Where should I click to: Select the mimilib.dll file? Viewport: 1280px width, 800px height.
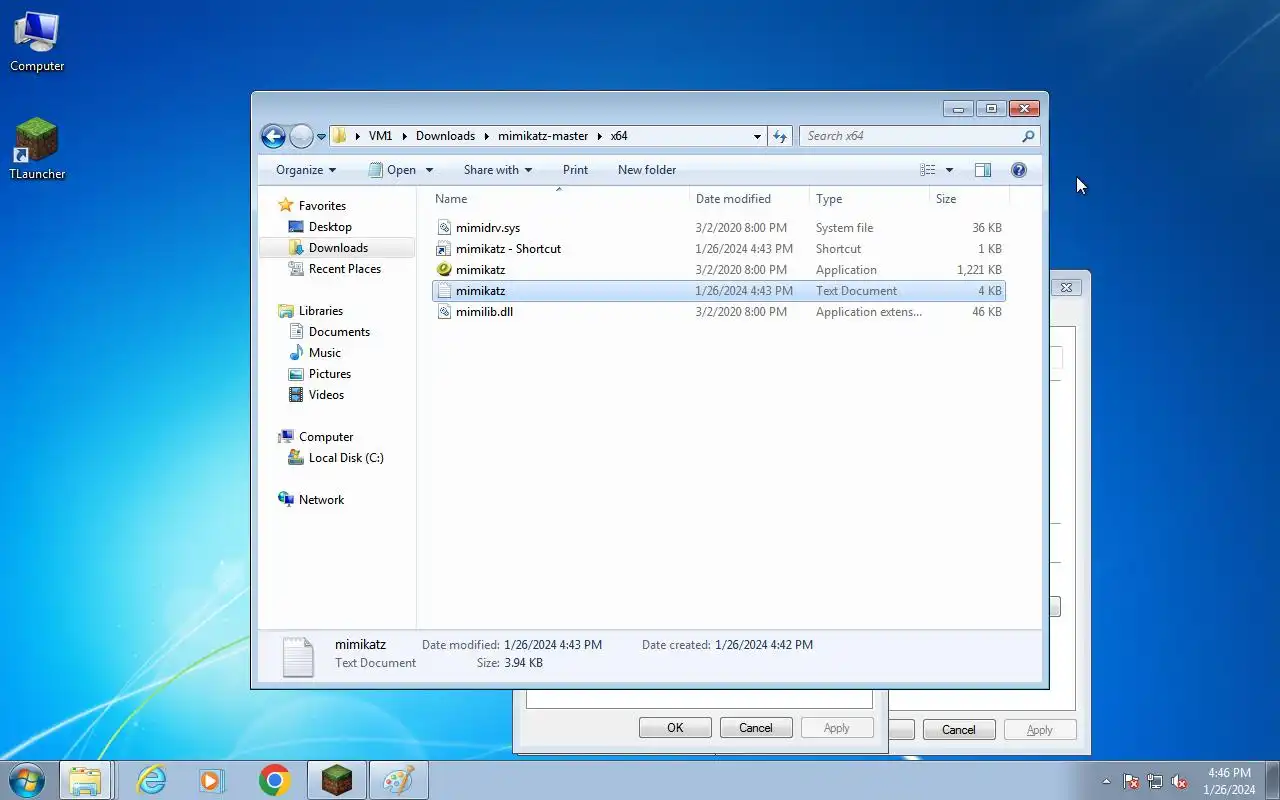pyautogui.click(x=718, y=312)
